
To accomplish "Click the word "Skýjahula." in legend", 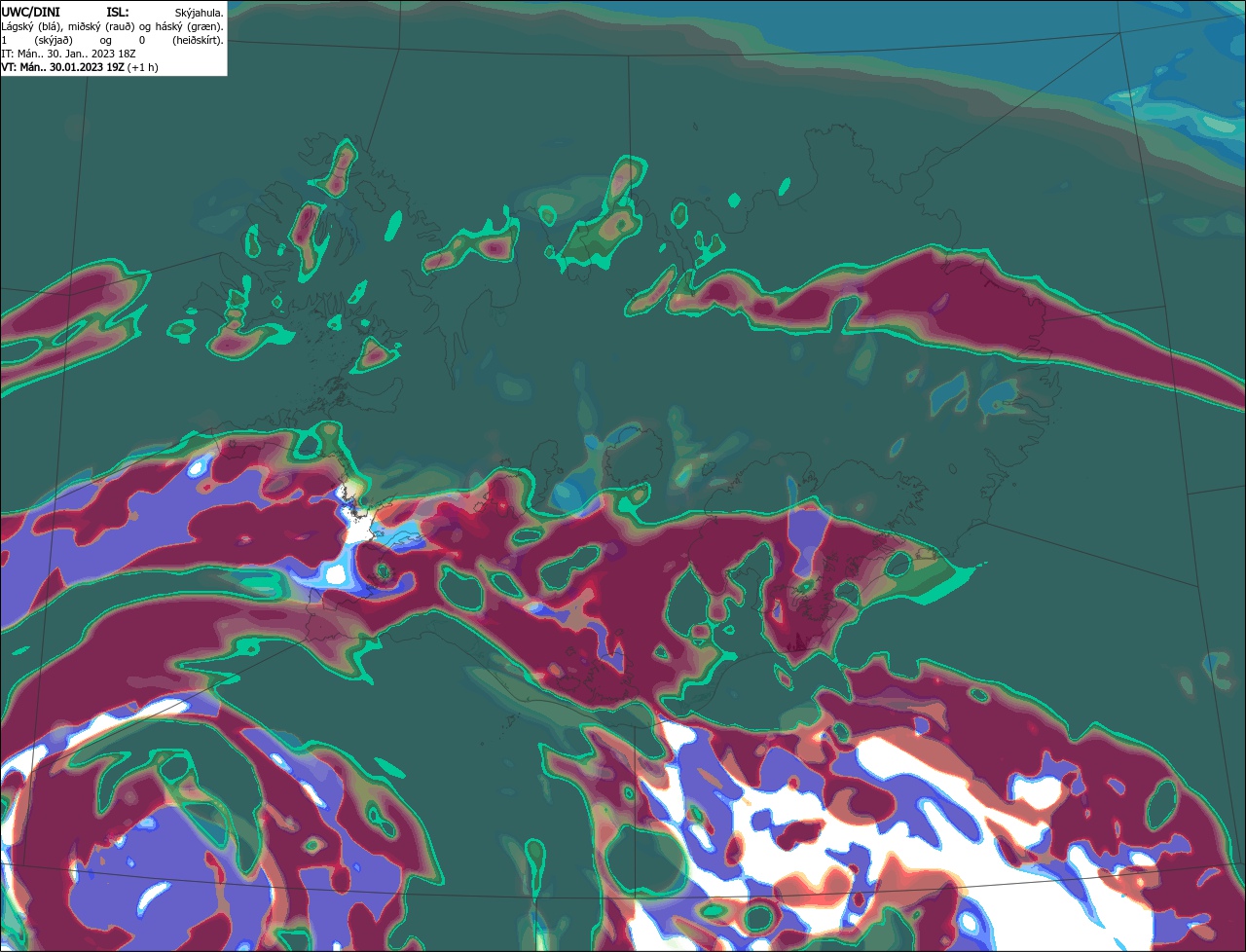I will [x=199, y=13].
